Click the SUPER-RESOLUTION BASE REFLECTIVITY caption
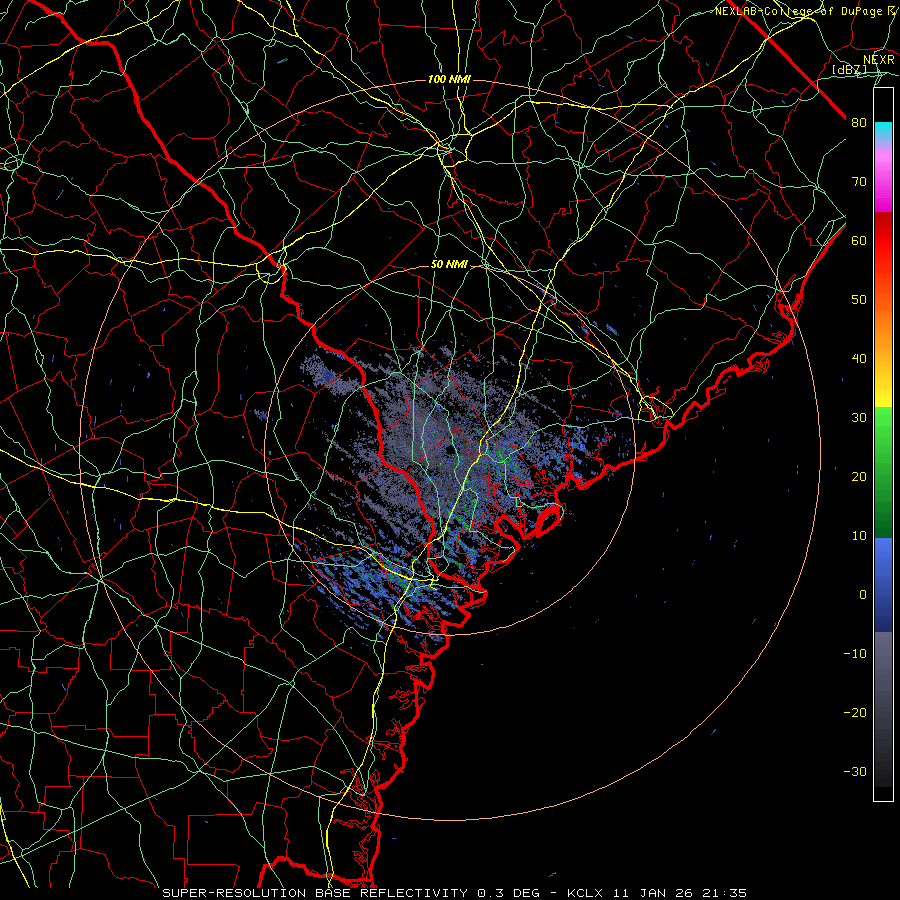The width and height of the screenshot is (900, 900). [315, 893]
